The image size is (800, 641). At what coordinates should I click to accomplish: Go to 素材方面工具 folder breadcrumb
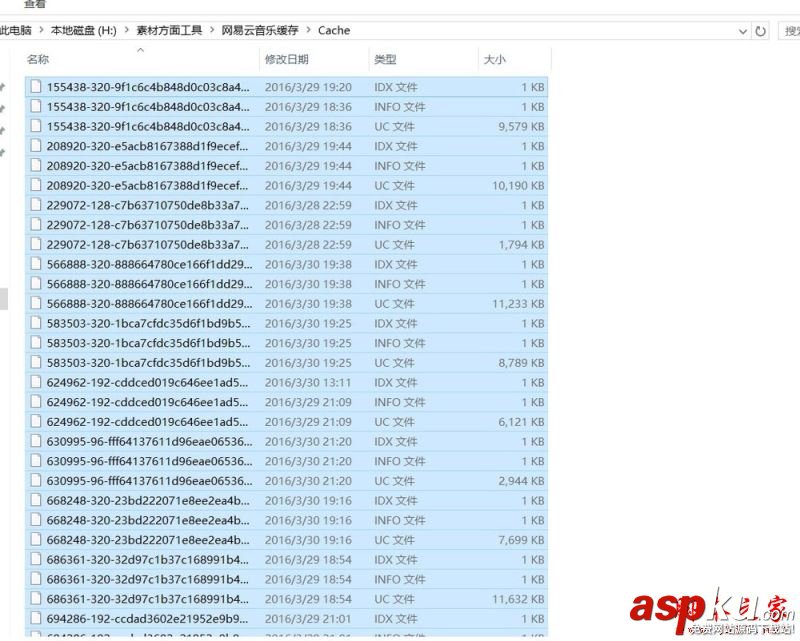(x=169, y=31)
